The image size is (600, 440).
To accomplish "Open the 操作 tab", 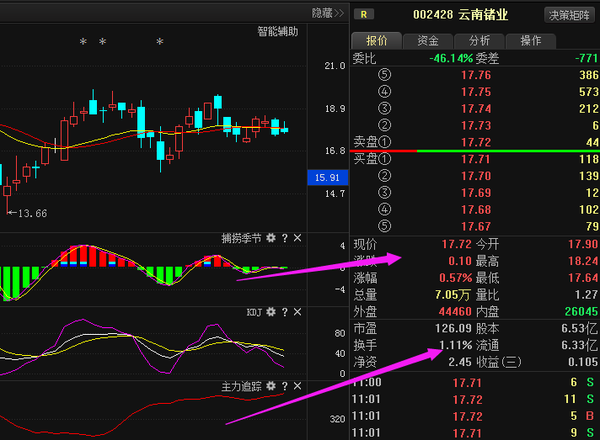I will pos(530,40).
